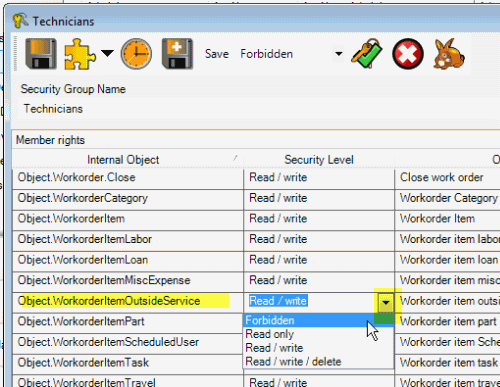This screenshot has width=500, height=387.
Task: Click Object.Workorder.Close row
Action: pyautogui.click(x=128, y=177)
